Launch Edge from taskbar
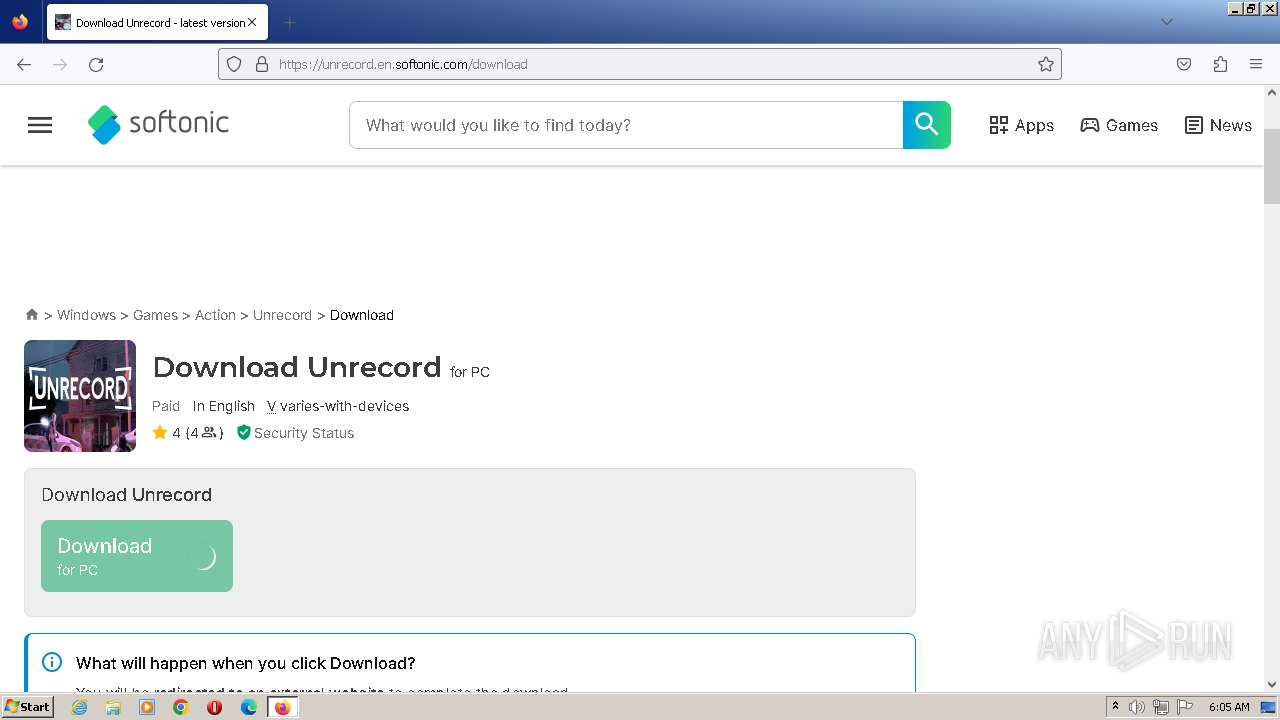Screen dimensions: 1280x720 248,707
